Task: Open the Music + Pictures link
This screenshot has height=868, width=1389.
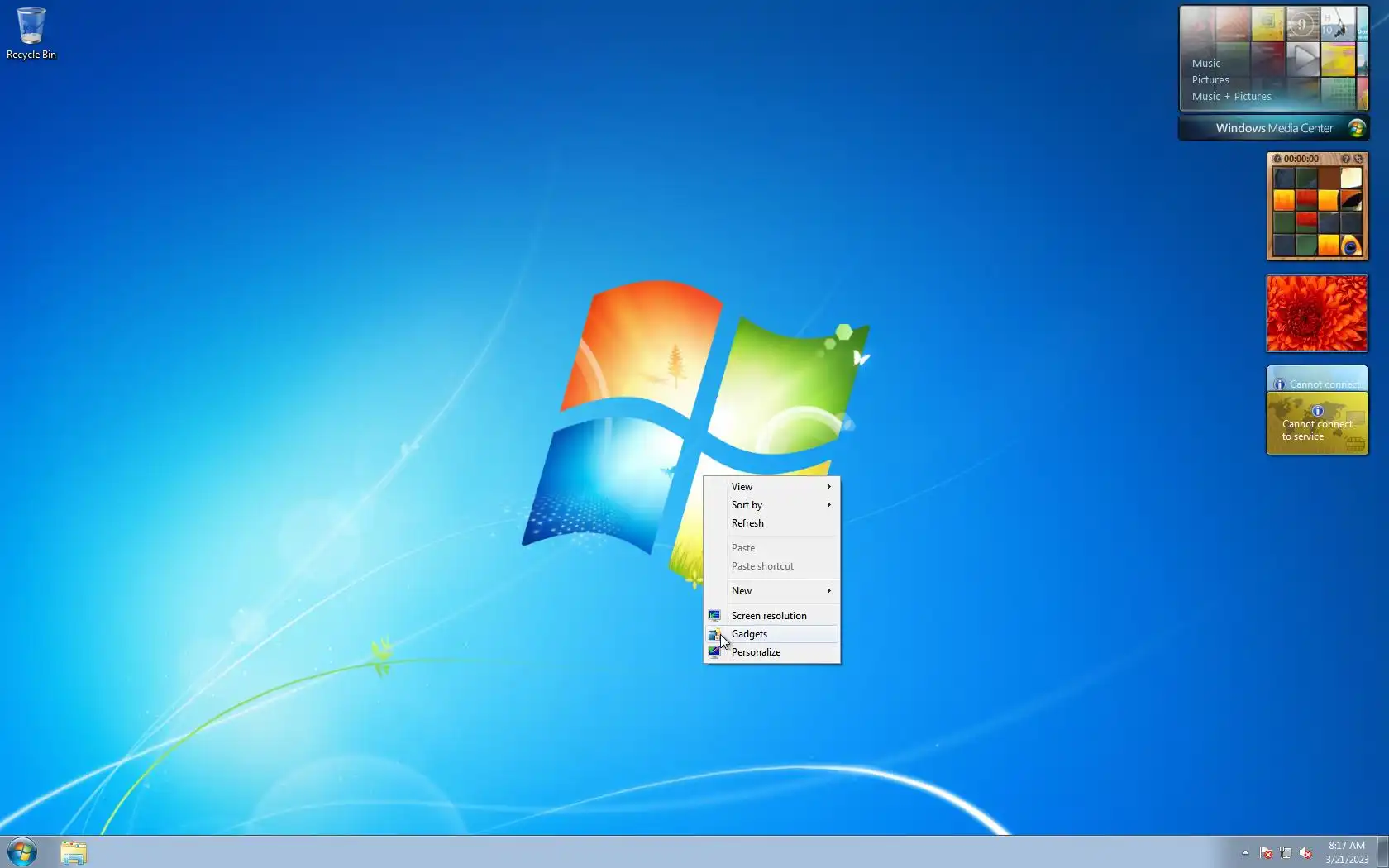Action: pos(1231,97)
